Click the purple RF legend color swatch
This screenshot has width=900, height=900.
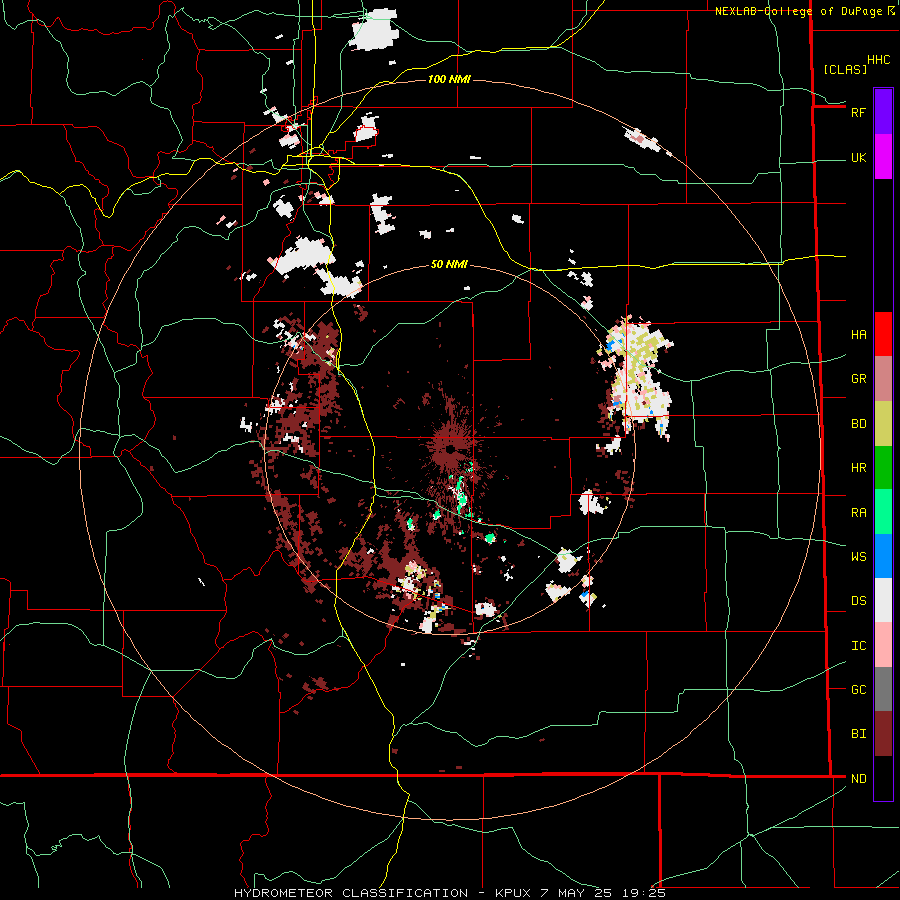click(883, 112)
